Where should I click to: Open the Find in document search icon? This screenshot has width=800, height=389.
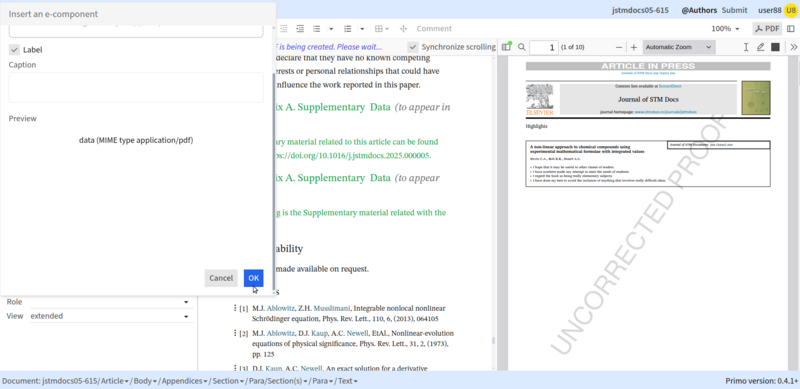tap(521, 47)
